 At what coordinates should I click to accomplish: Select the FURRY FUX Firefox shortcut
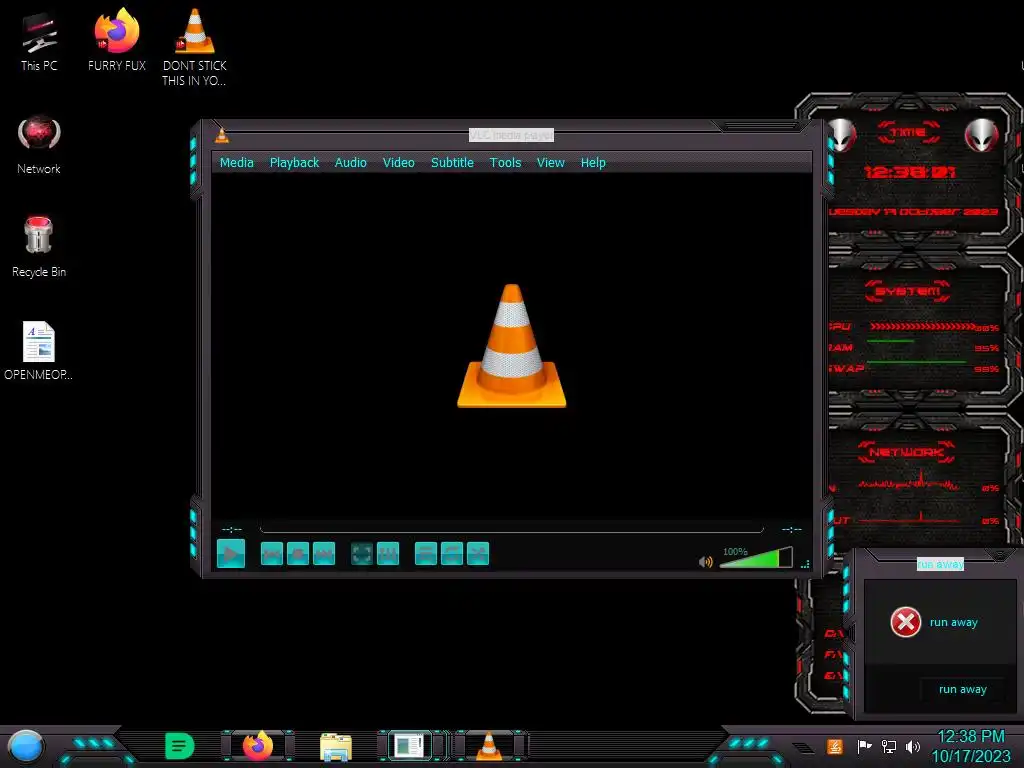(117, 39)
